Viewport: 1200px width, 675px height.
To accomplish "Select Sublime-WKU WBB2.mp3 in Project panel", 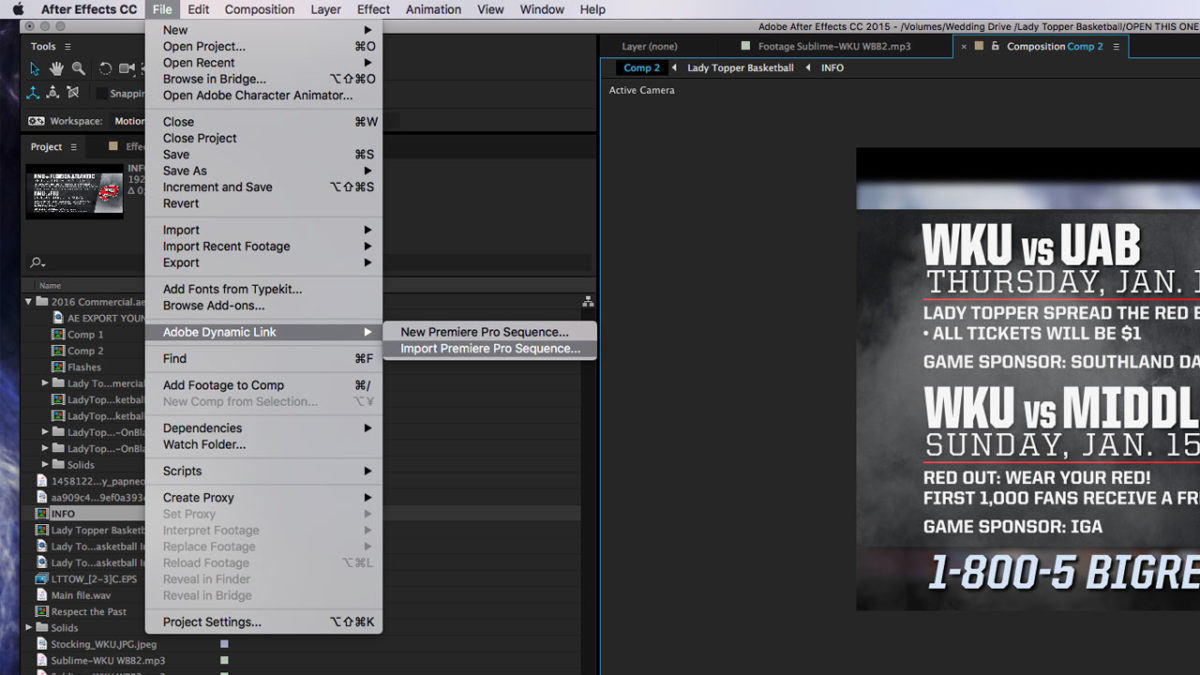I will point(108,660).
